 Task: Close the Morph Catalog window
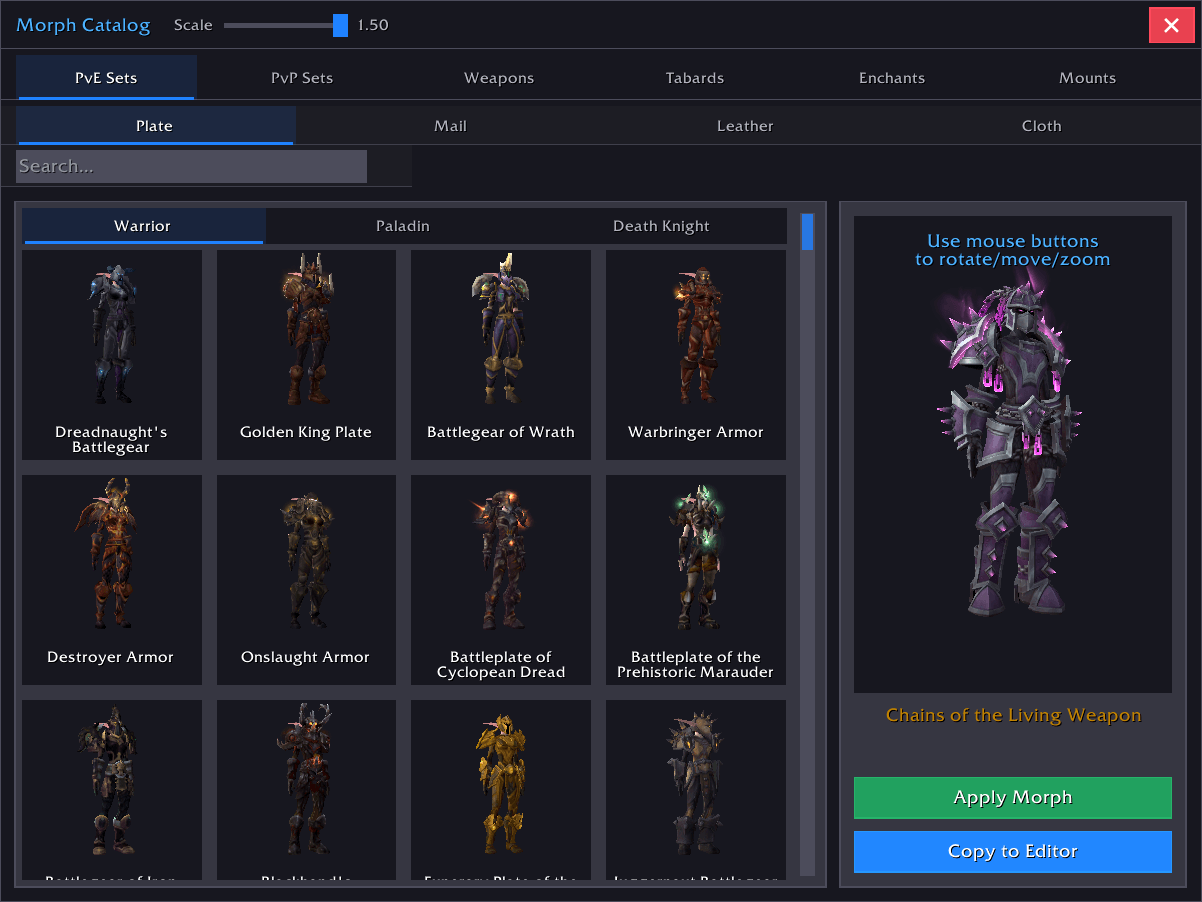click(1171, 25)
